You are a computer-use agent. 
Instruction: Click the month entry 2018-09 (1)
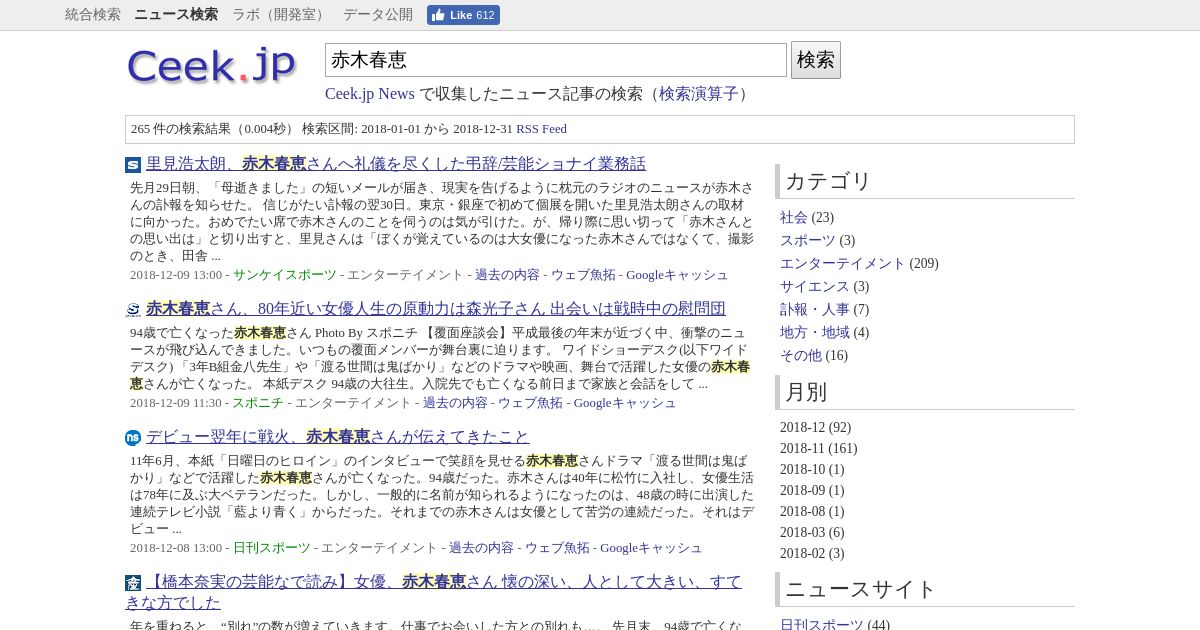(812, 490)
